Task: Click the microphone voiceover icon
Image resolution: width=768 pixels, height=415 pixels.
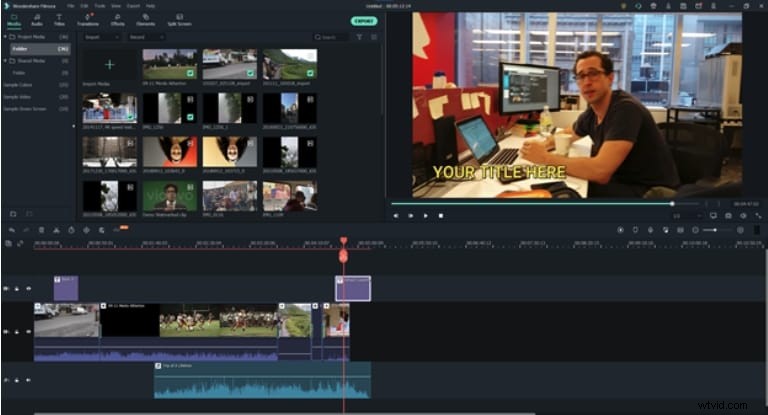Action: pyautogui.click(x=650, y=230)
